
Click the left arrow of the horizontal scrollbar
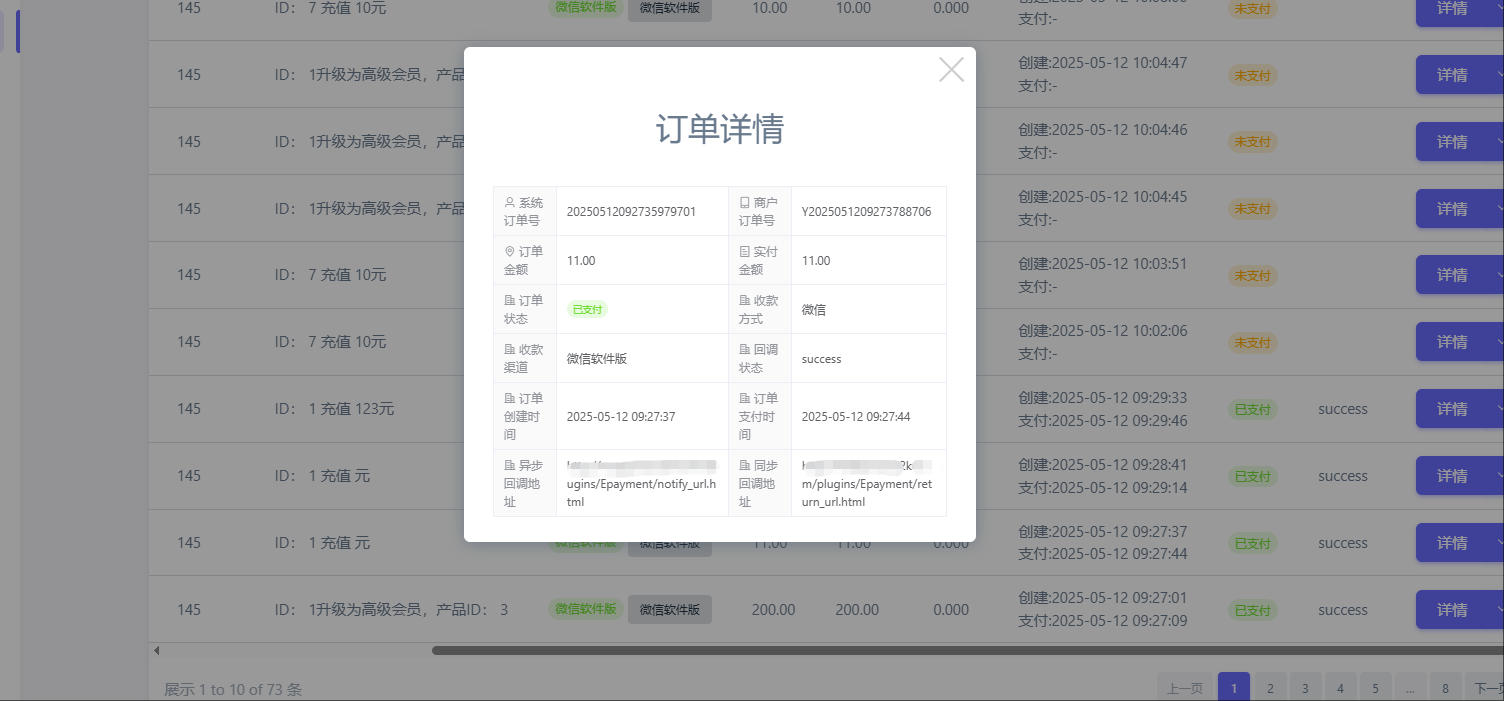tap(157, 651)
